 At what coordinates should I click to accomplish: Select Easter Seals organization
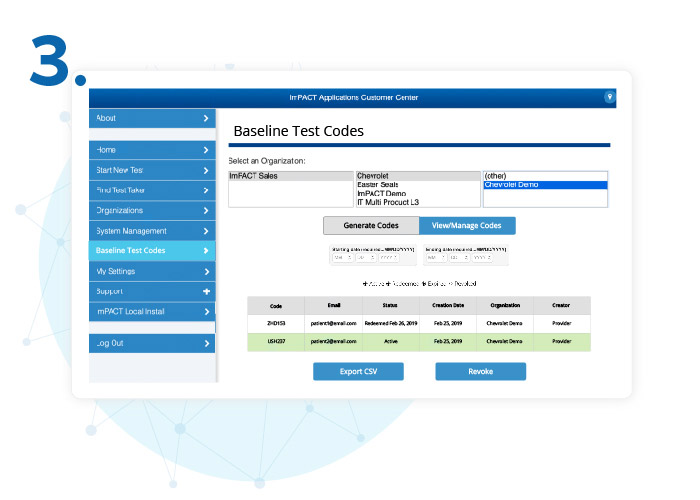pyautogui.click(x=418, y=185)
